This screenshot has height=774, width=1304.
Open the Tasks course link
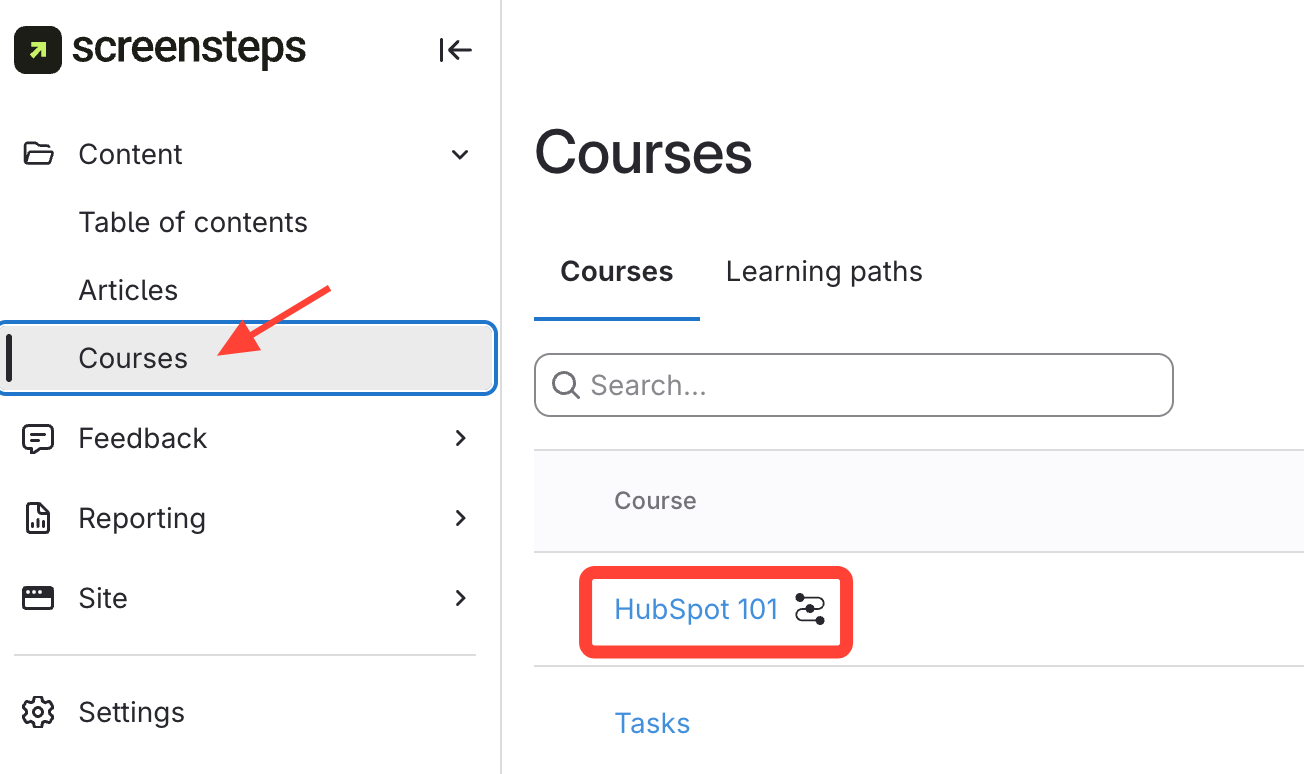click(x=652, y=723)
